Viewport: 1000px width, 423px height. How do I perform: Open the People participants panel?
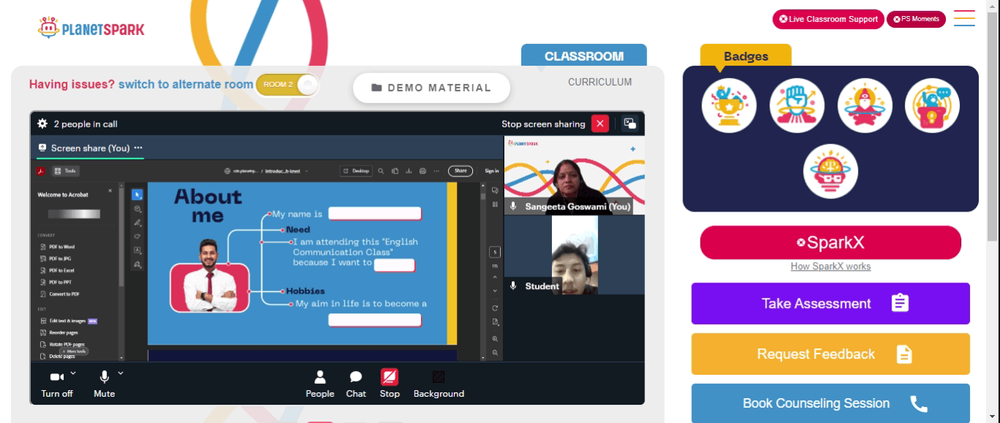click(320, 384)
